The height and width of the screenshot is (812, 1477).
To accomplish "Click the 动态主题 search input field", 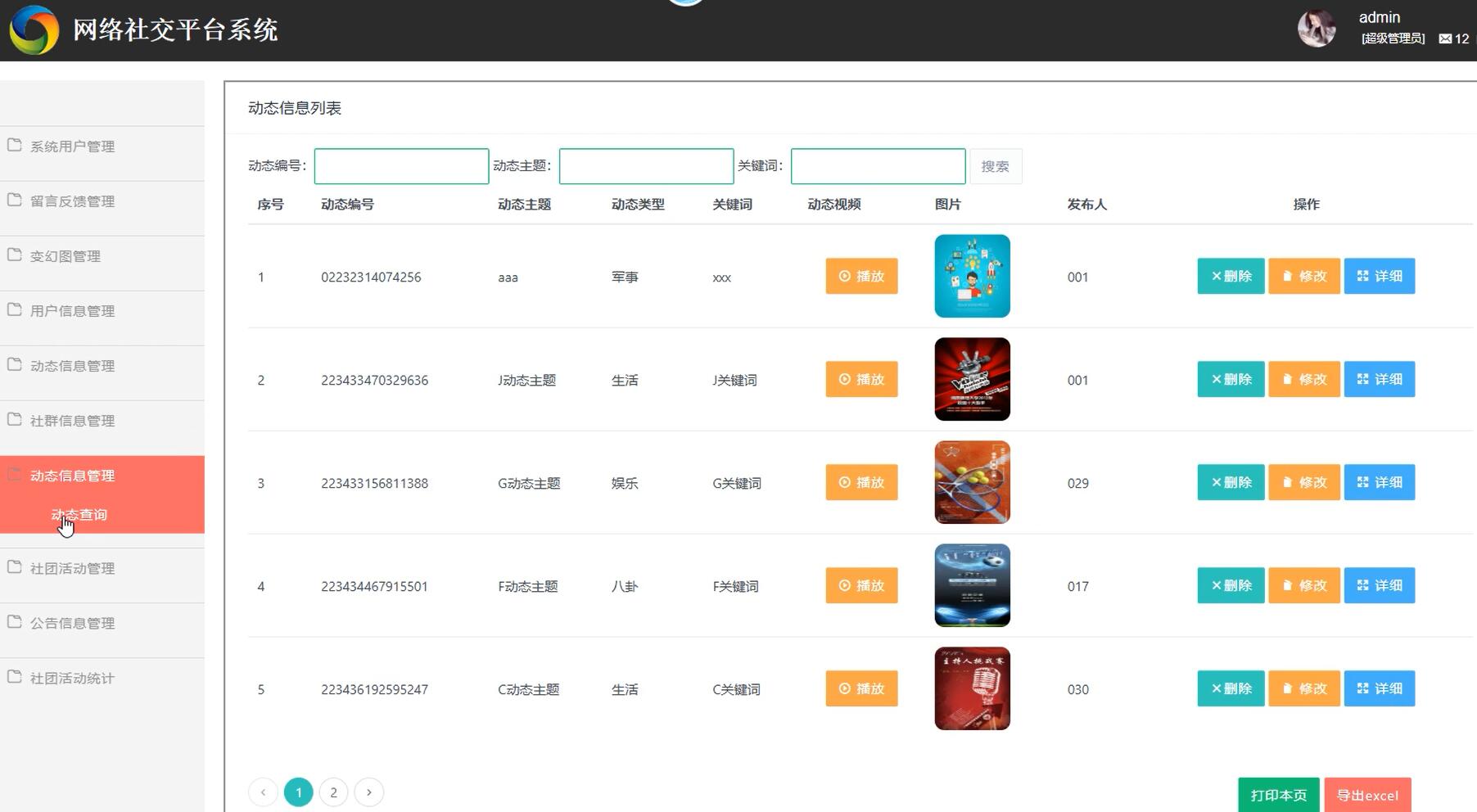I will coord(646,165).
